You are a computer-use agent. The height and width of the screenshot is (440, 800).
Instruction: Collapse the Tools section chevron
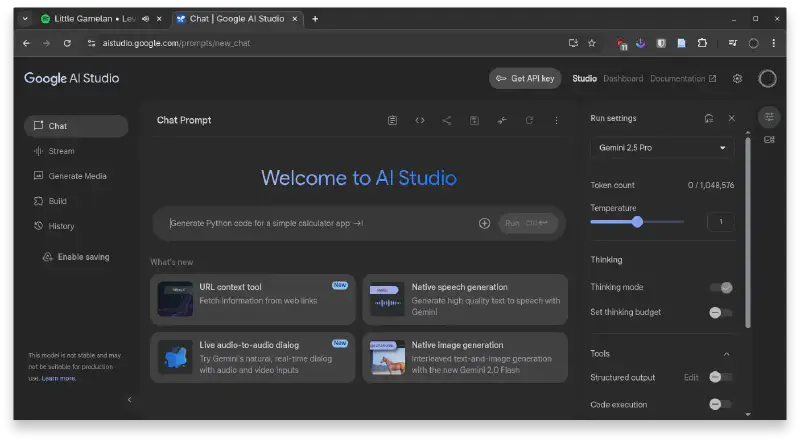click(726, 354)
